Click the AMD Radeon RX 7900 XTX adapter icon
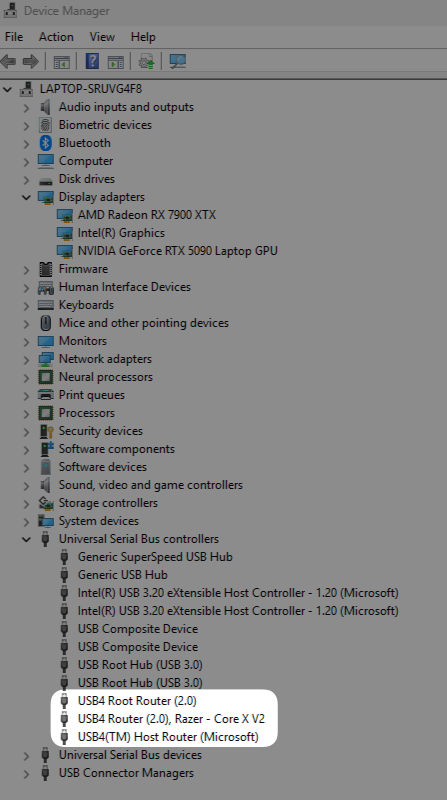Viewport: 447px width, 800px height. coord(65,215)
